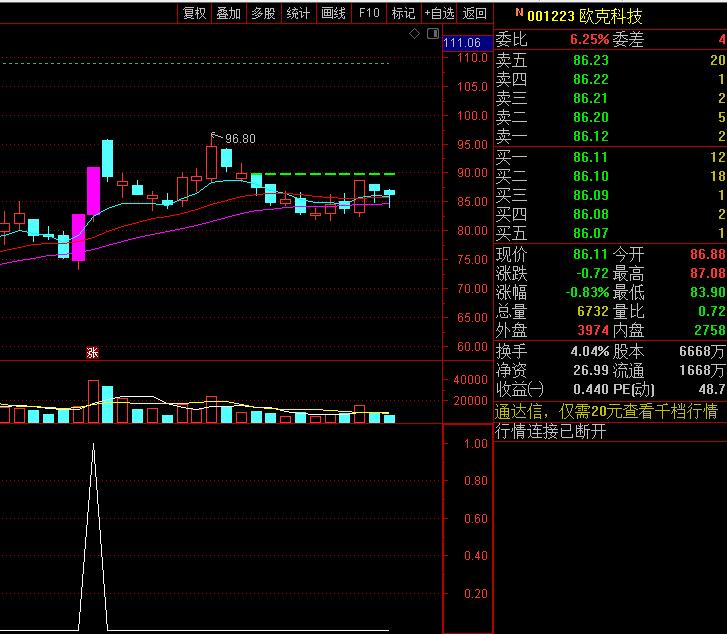Click the N badge before stock code
Screen dimensions: 727x634
point(519,14)
